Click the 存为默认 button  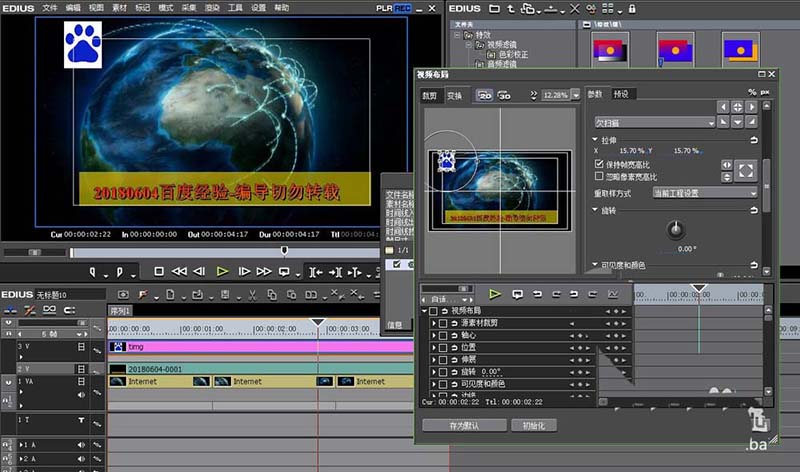point(464,425)
